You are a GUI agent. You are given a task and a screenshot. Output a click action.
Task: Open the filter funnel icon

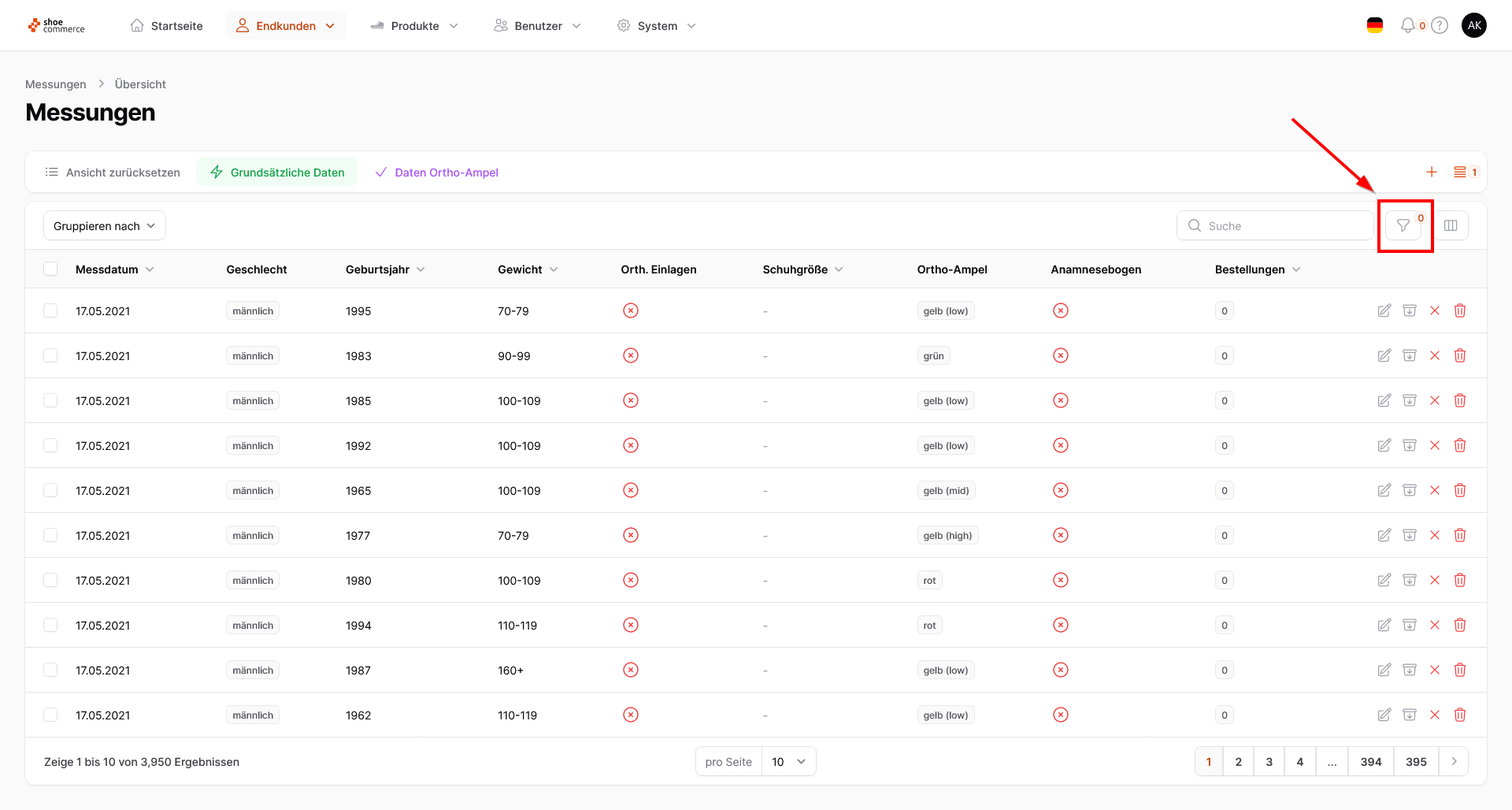1403,226
